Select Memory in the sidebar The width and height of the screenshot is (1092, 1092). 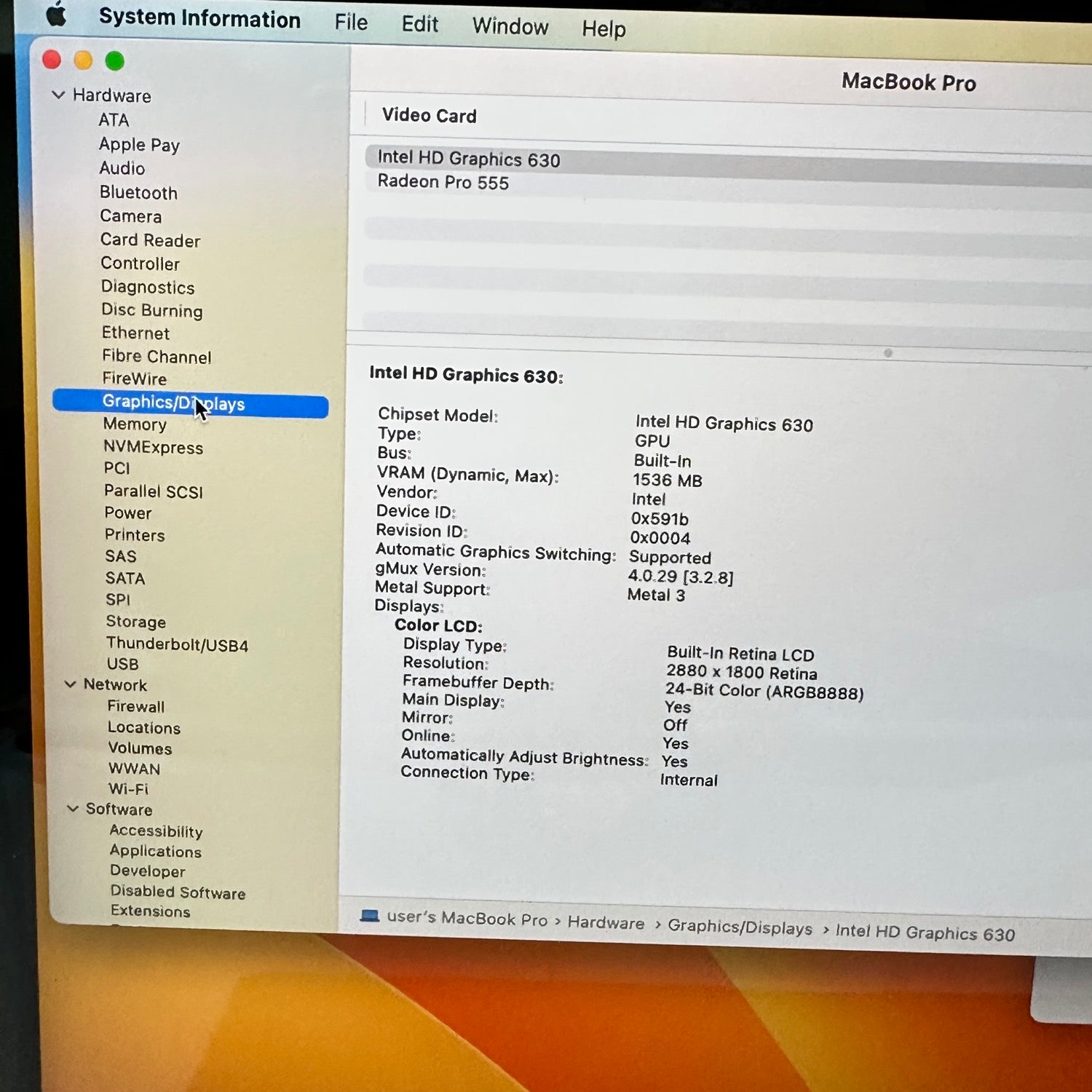tap(135, 424)
